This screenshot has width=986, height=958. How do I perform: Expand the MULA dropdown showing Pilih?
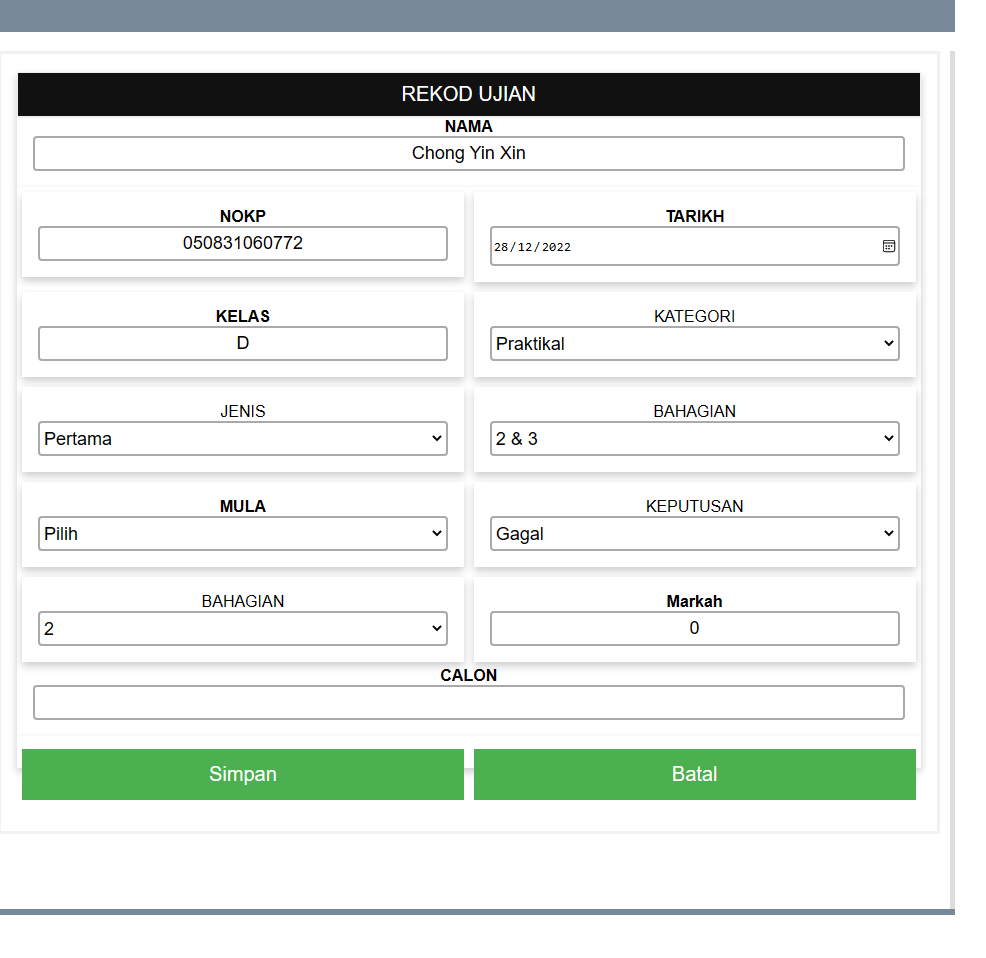(242, 534)
